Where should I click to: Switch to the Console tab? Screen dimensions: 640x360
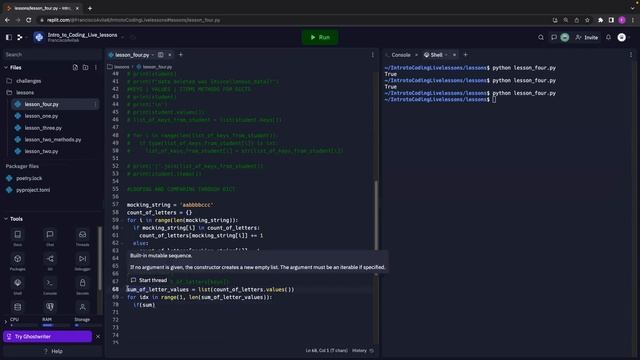400,55
